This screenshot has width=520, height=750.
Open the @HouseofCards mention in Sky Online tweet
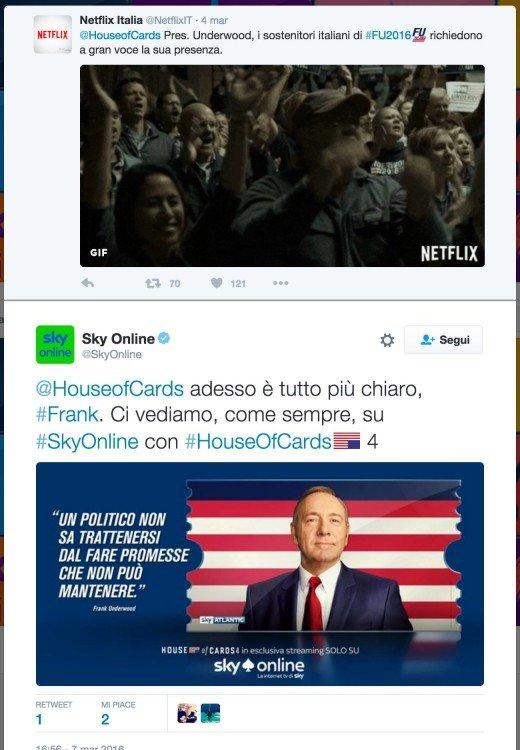[110, 388]
